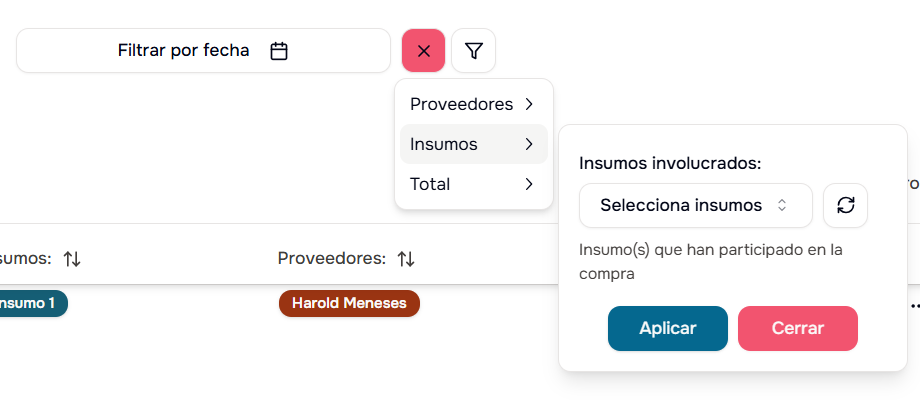The image size is (920, 400).
Task: Sort by the Insumos column arrows
Action: pyautogui.click(x=72, y=259)
